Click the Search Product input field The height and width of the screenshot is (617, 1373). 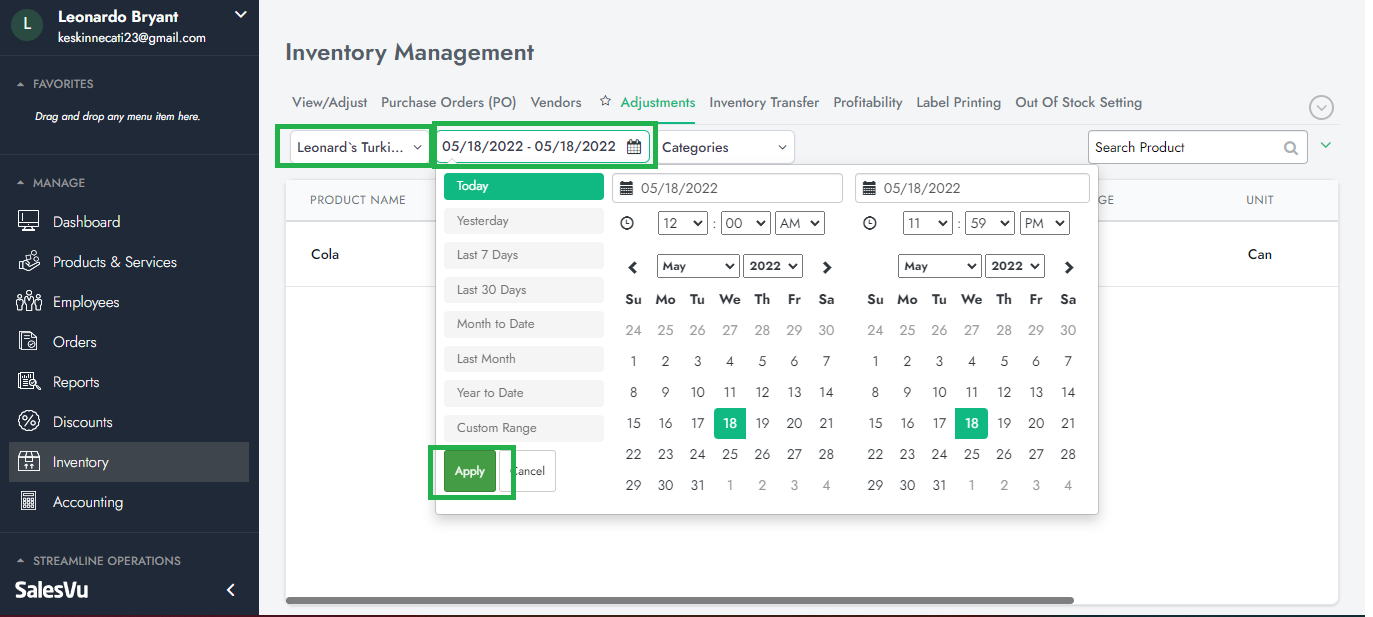coord(1185,148)
